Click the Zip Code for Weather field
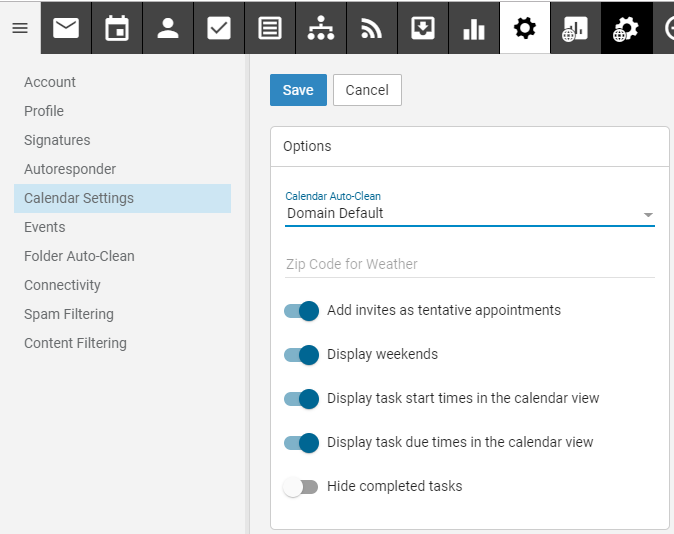This screenshot has height=534, width=674. (470, 264)
